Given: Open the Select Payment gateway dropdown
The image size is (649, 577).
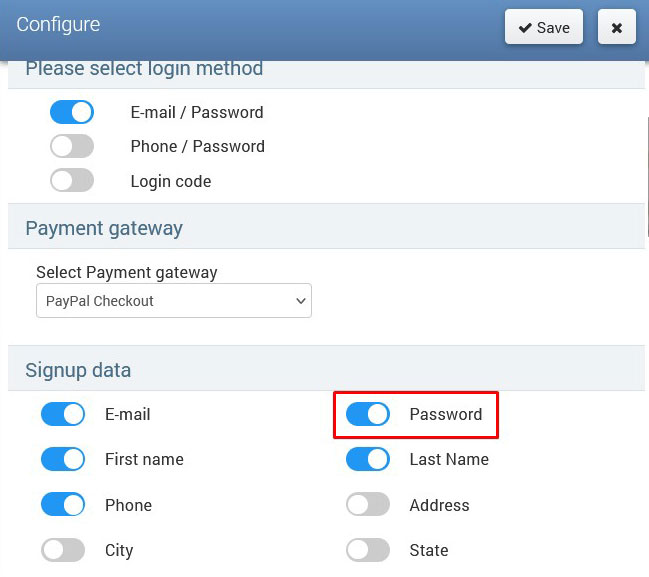Looking at the screenshot, I should (174, 301).
